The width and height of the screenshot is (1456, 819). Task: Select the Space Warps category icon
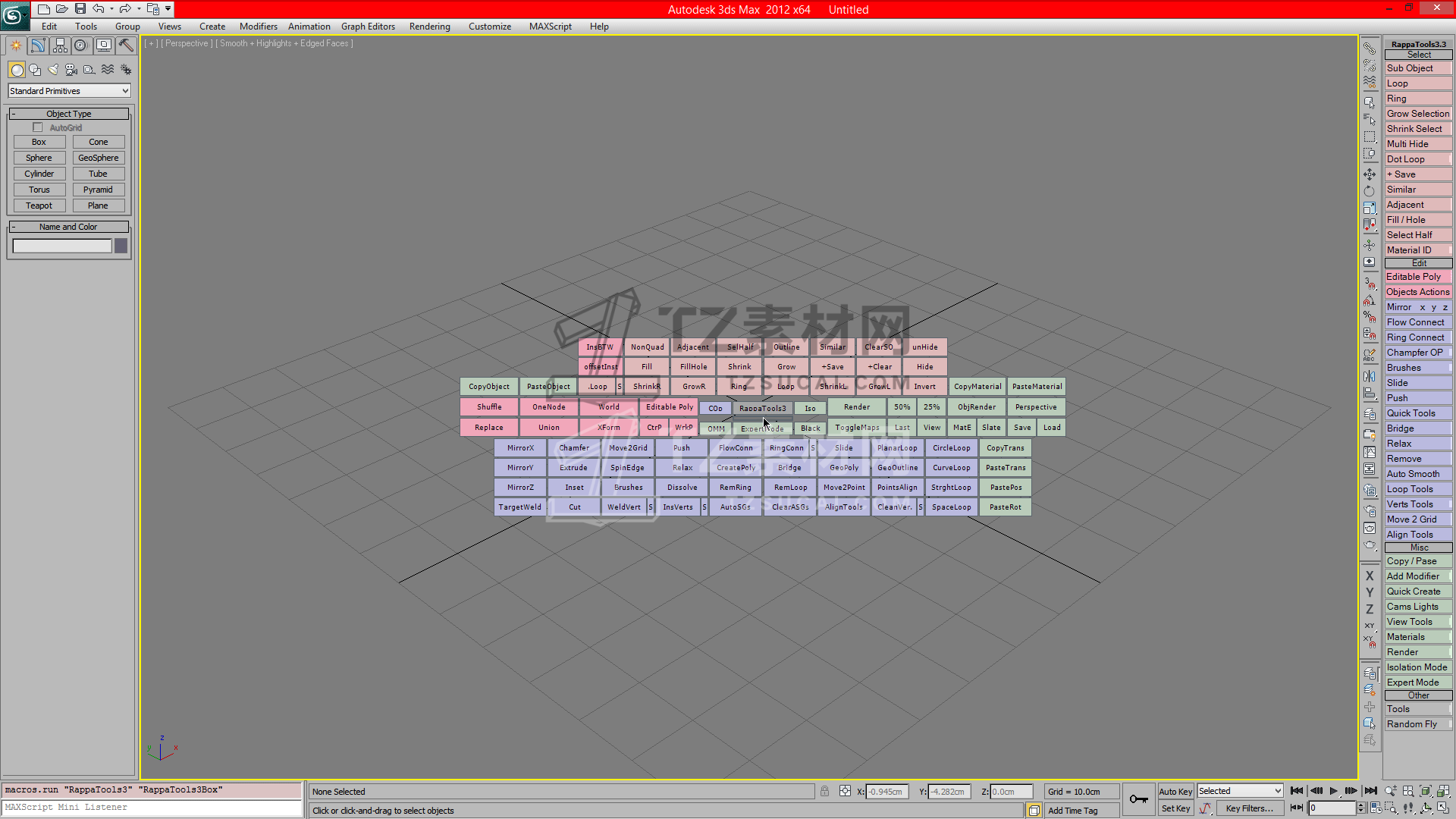click(108, 70)
